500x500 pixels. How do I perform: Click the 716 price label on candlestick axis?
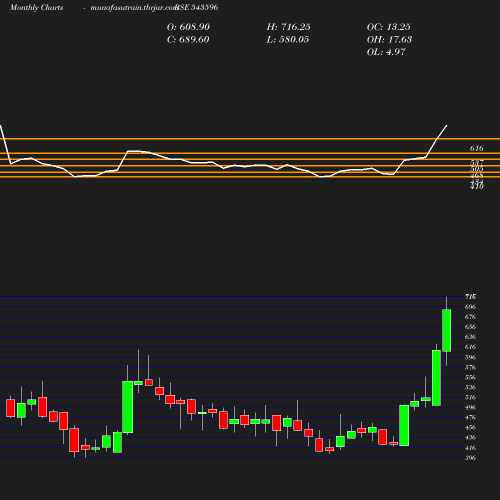pyautogui.click(x=470, y=296)
